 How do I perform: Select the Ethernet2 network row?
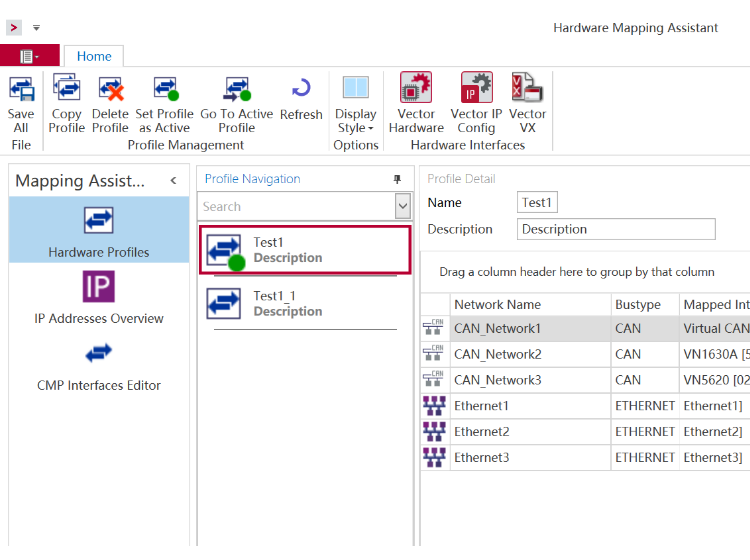pos(585,432)
